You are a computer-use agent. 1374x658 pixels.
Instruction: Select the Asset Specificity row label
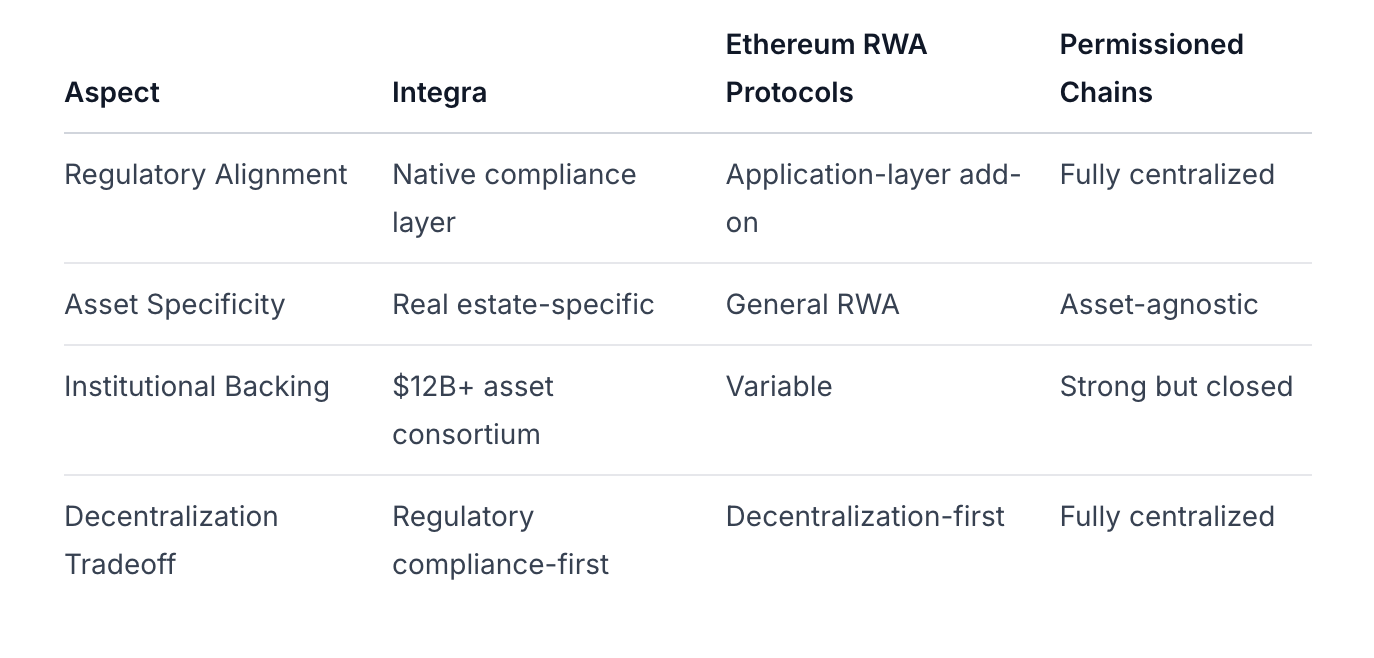(x=174, y=304)
